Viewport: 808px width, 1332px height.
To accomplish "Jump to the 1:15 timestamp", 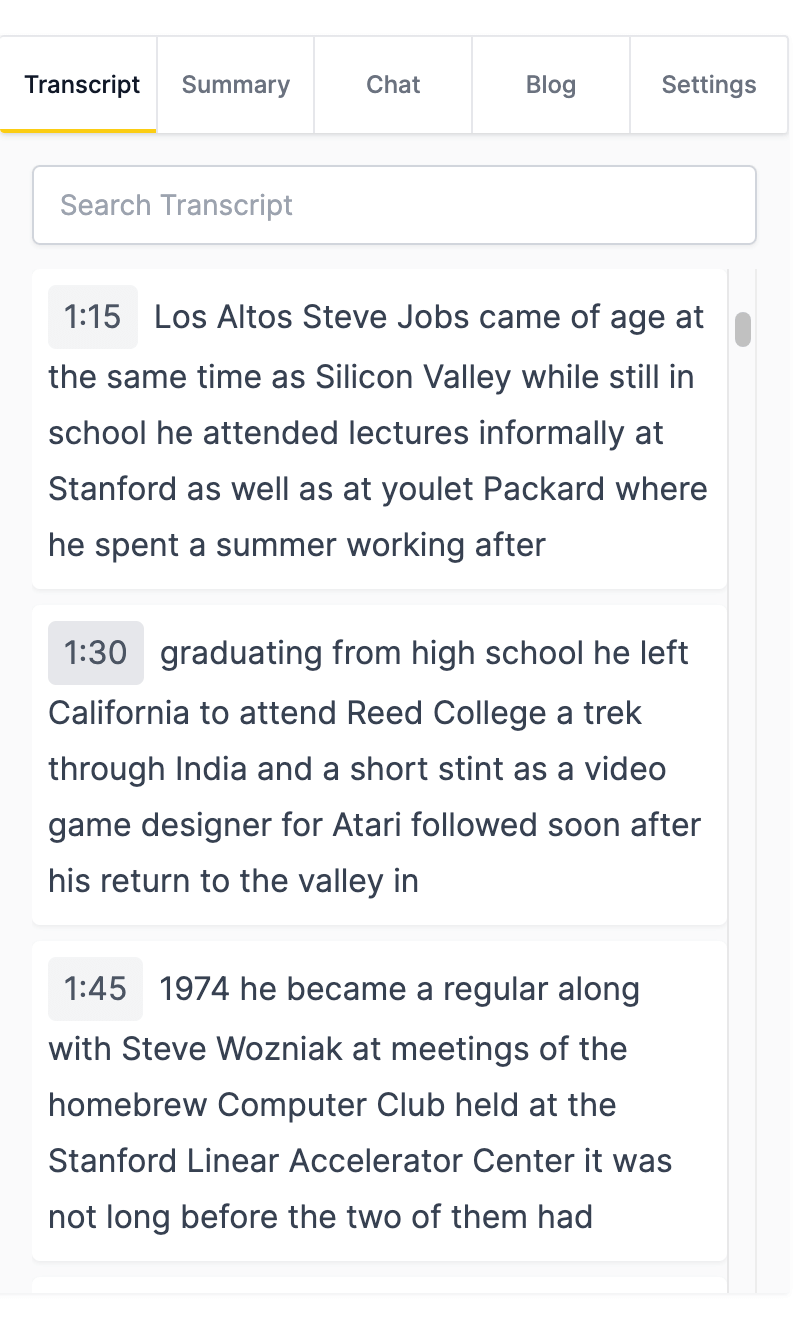I will (92, 317).
